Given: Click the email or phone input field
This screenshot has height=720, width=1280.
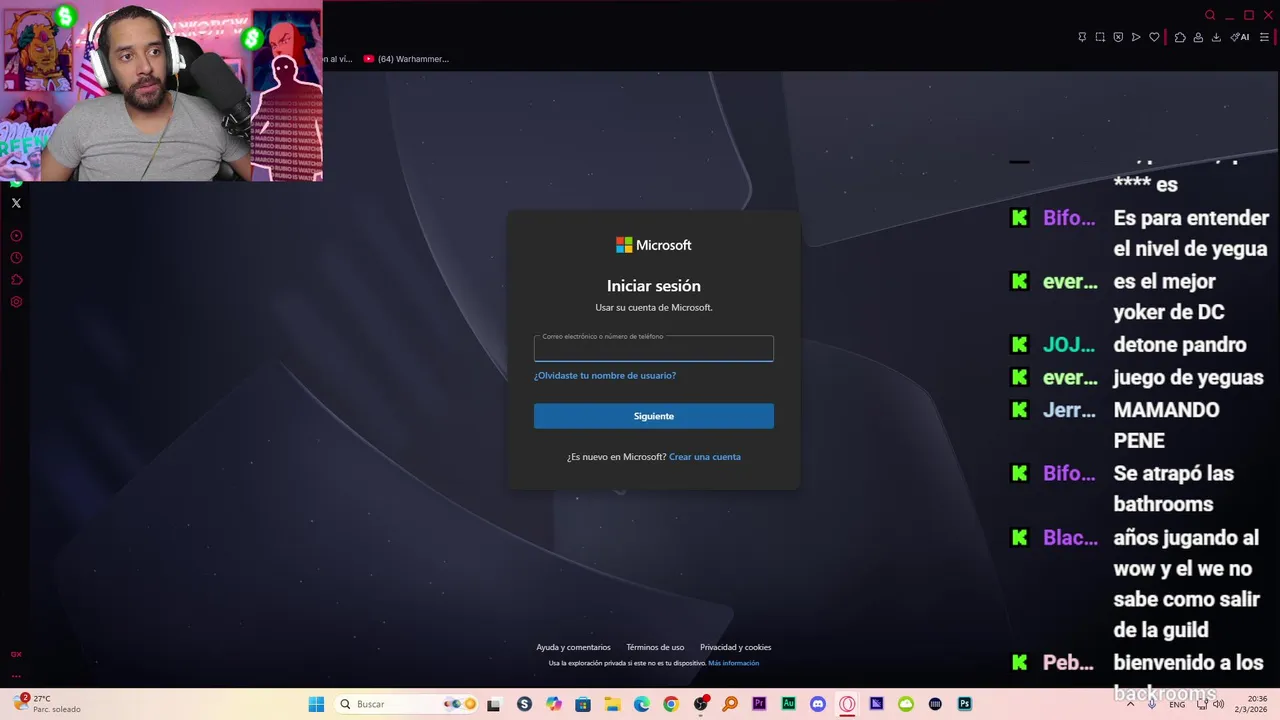Looking at the screenshot, I should (x=654, y=348).
